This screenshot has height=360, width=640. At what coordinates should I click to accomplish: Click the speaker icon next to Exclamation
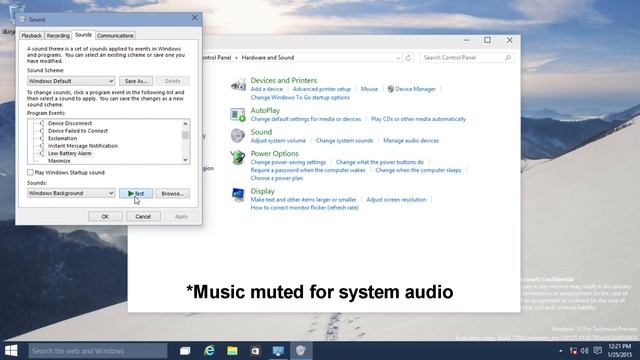[x=42, y=138]
